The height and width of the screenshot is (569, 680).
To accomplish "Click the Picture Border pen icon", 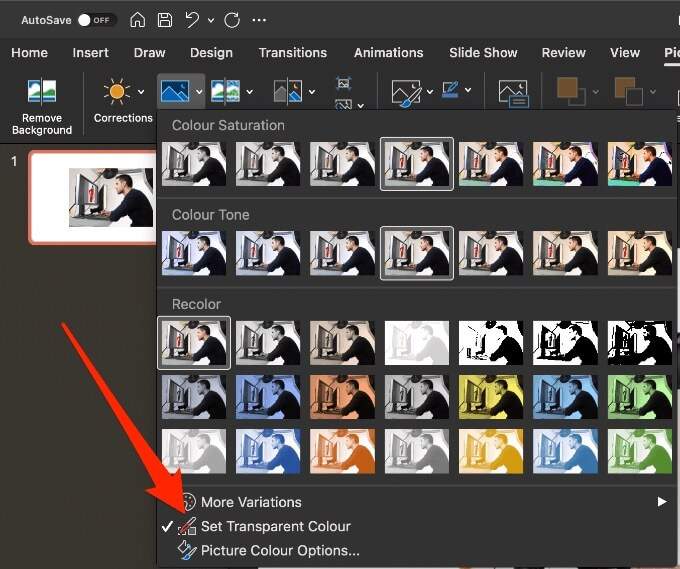I will click(451, 89).
